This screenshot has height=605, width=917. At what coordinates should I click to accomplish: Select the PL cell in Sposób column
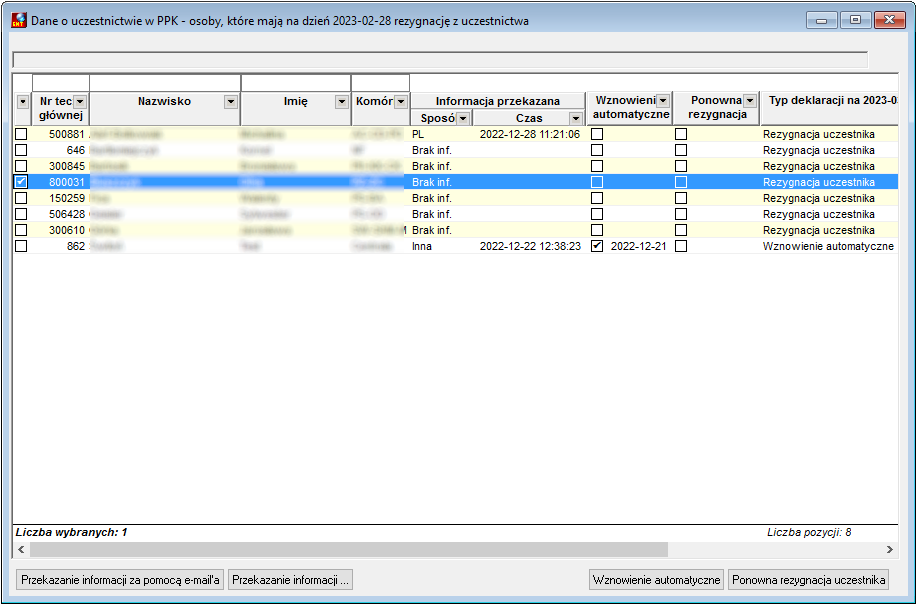click(441, 134)
